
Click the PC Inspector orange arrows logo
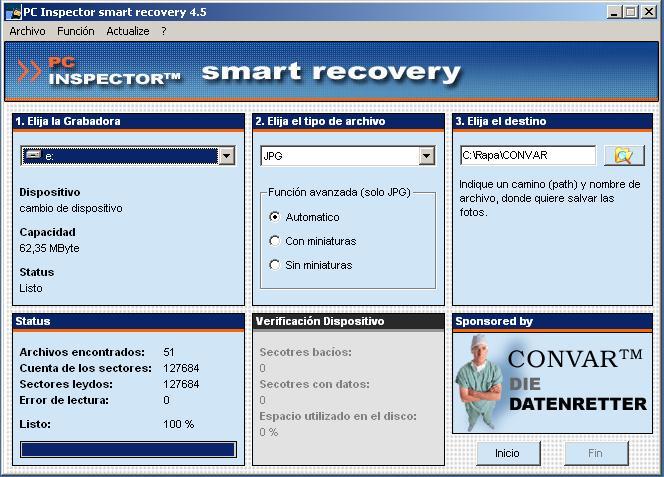pos(29,70)
